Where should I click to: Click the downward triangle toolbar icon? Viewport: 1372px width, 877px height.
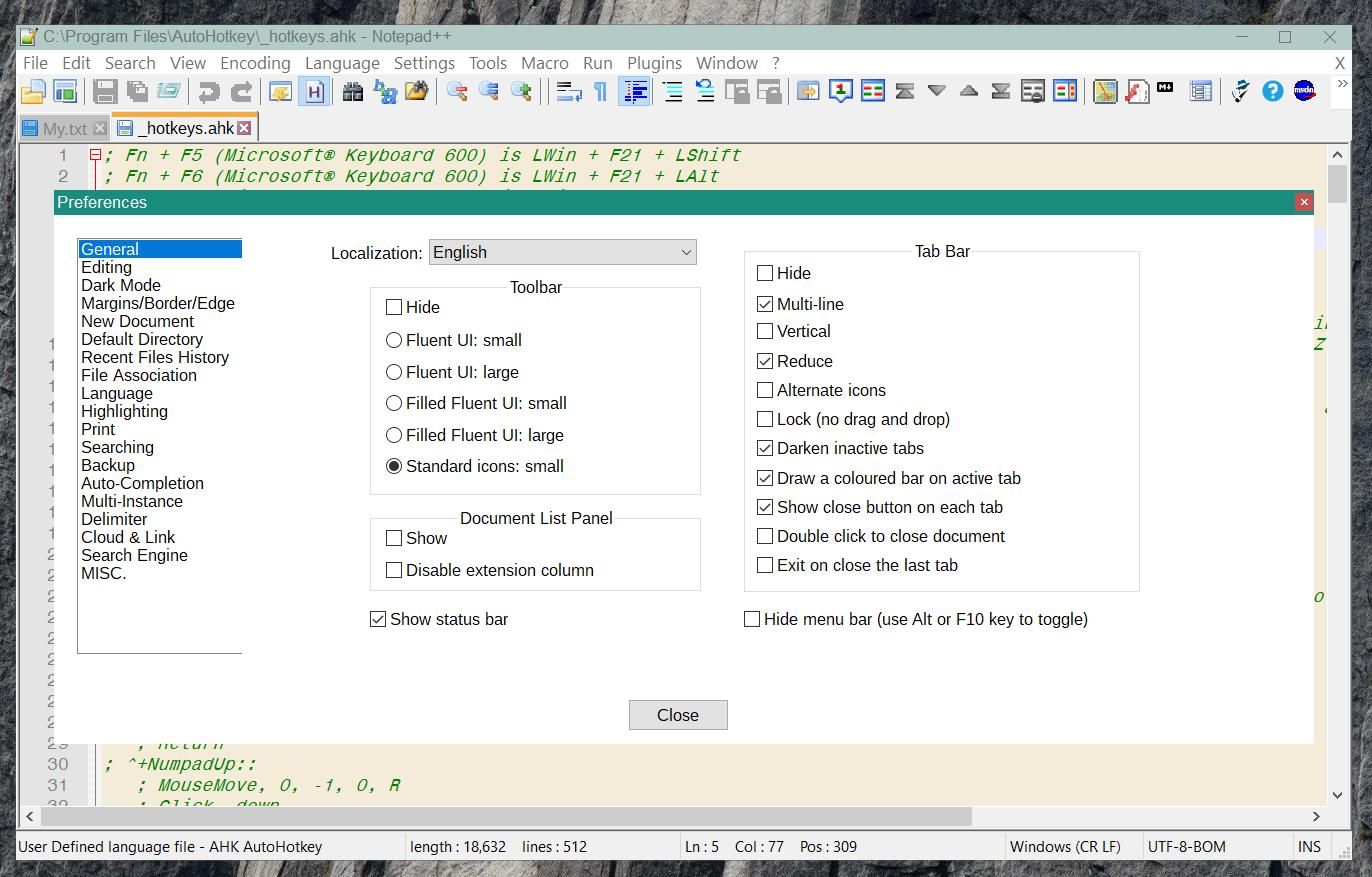(937, 92)
